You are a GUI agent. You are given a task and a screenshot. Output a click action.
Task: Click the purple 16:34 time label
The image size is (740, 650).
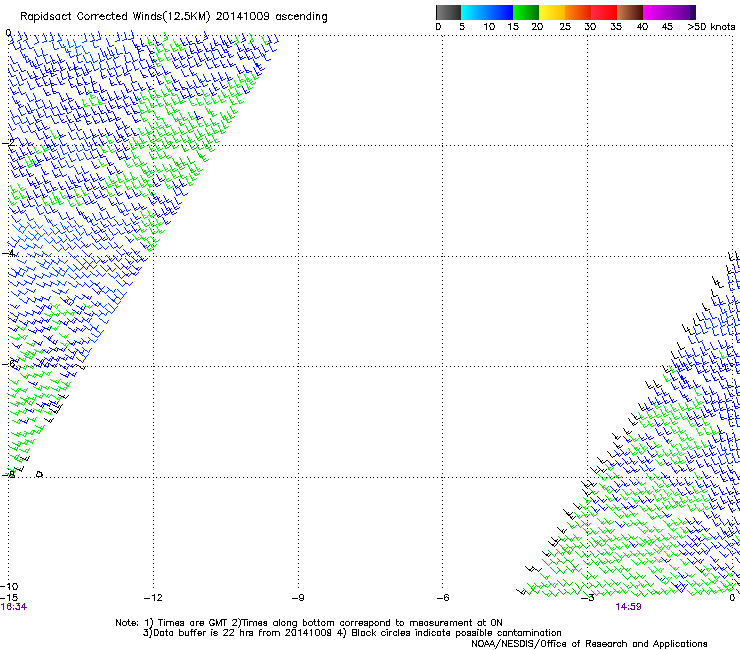point(14,607)
